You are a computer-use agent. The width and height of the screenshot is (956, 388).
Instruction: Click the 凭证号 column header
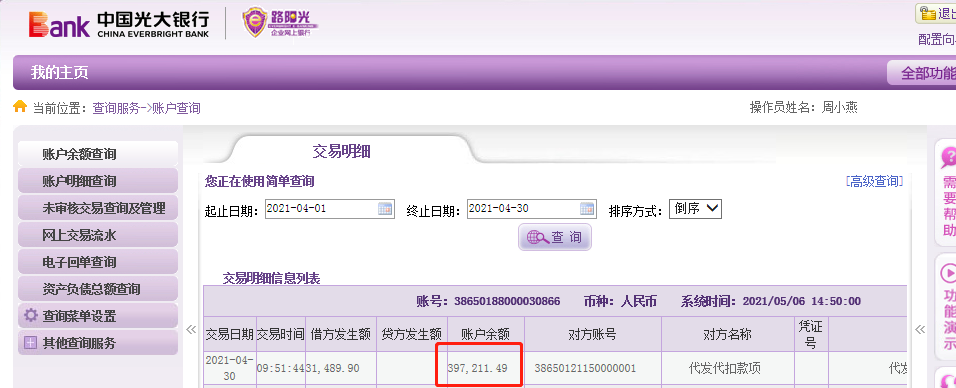(x=811, y=334)
